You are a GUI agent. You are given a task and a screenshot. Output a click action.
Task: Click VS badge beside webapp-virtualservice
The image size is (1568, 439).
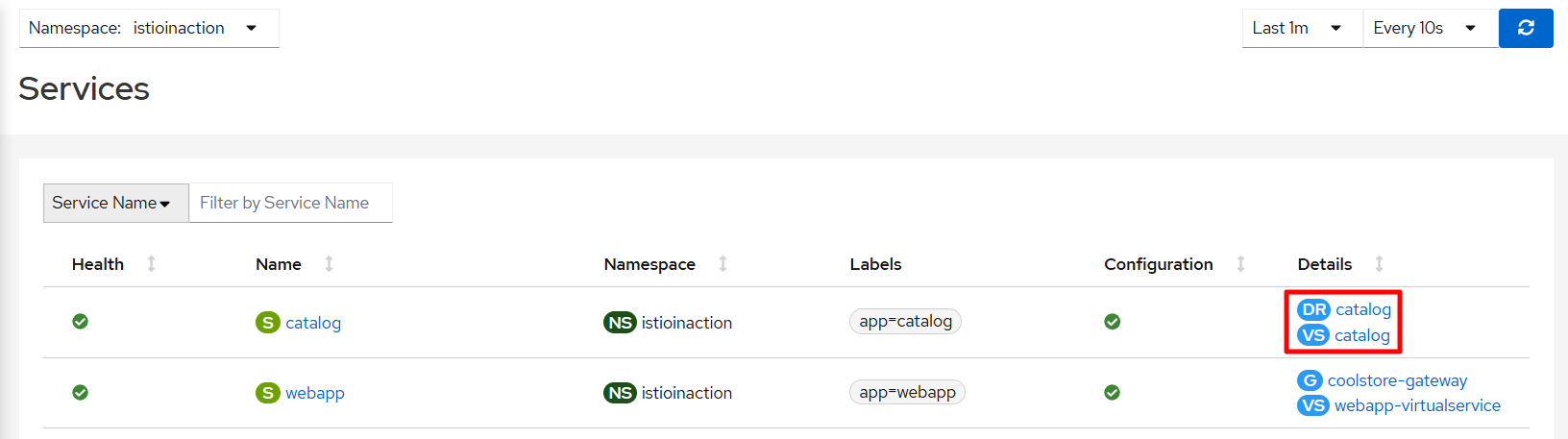coord(1313,405)
